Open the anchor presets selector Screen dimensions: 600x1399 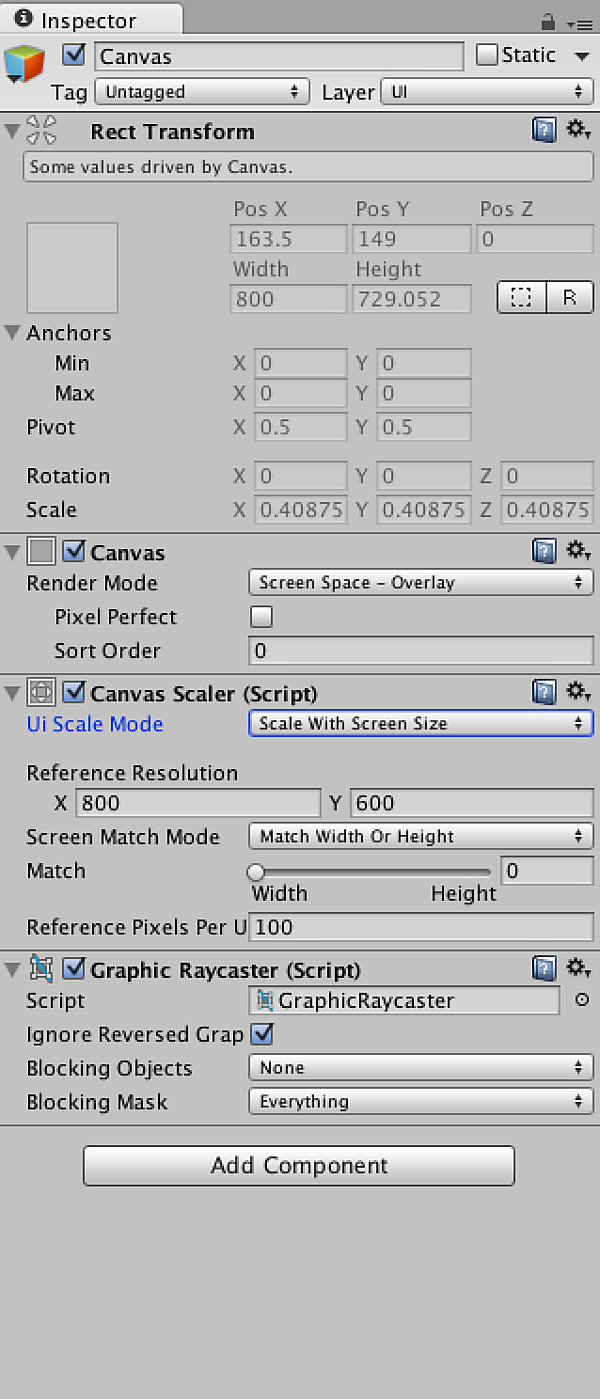click(521, 297)
